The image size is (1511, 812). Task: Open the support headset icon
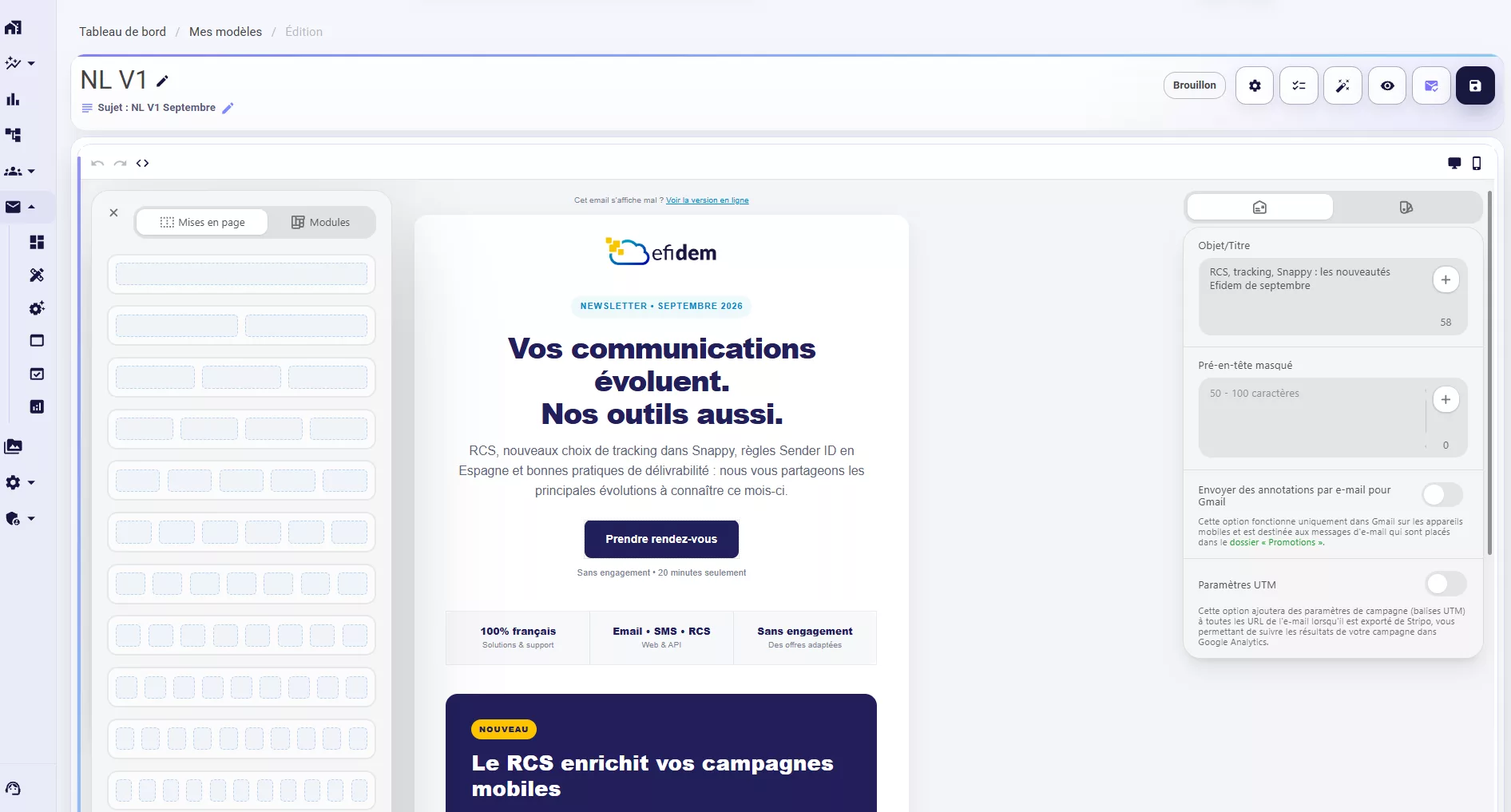click(13, 789)
